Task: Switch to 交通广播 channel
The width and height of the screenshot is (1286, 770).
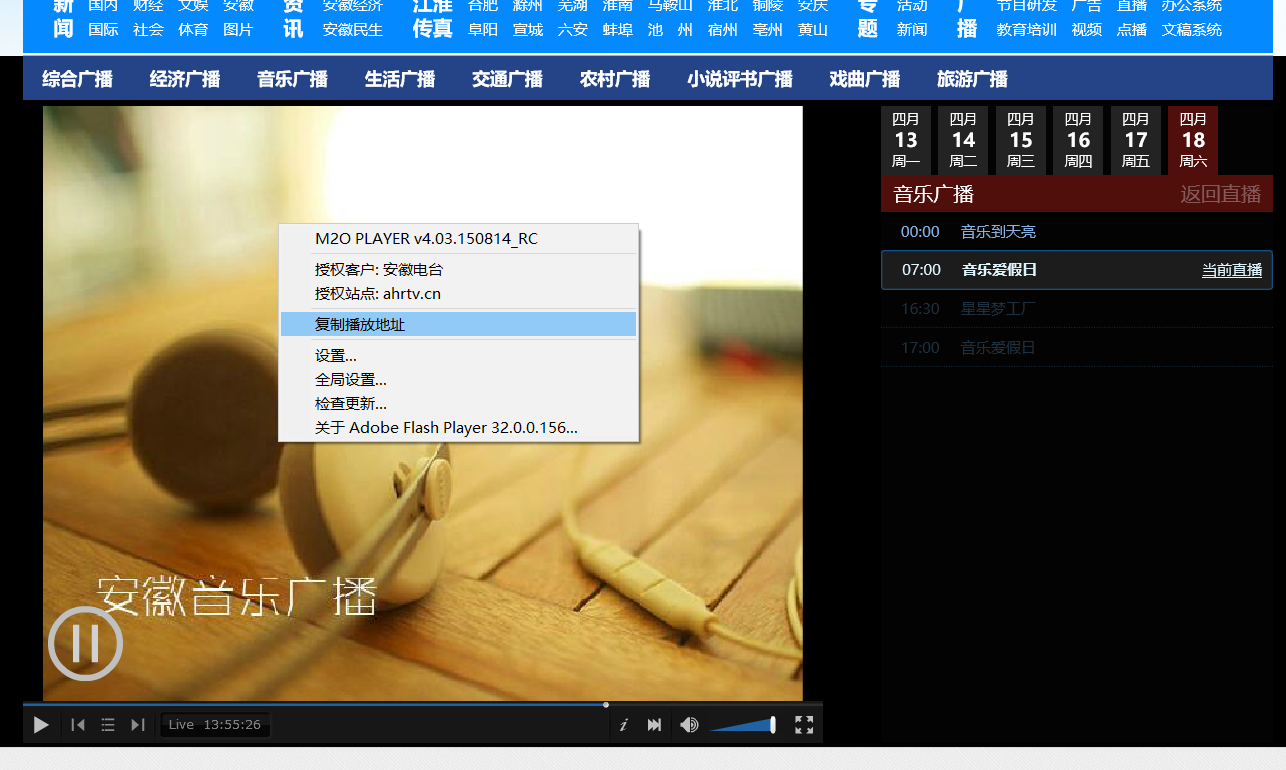Action: click(507, 79)
